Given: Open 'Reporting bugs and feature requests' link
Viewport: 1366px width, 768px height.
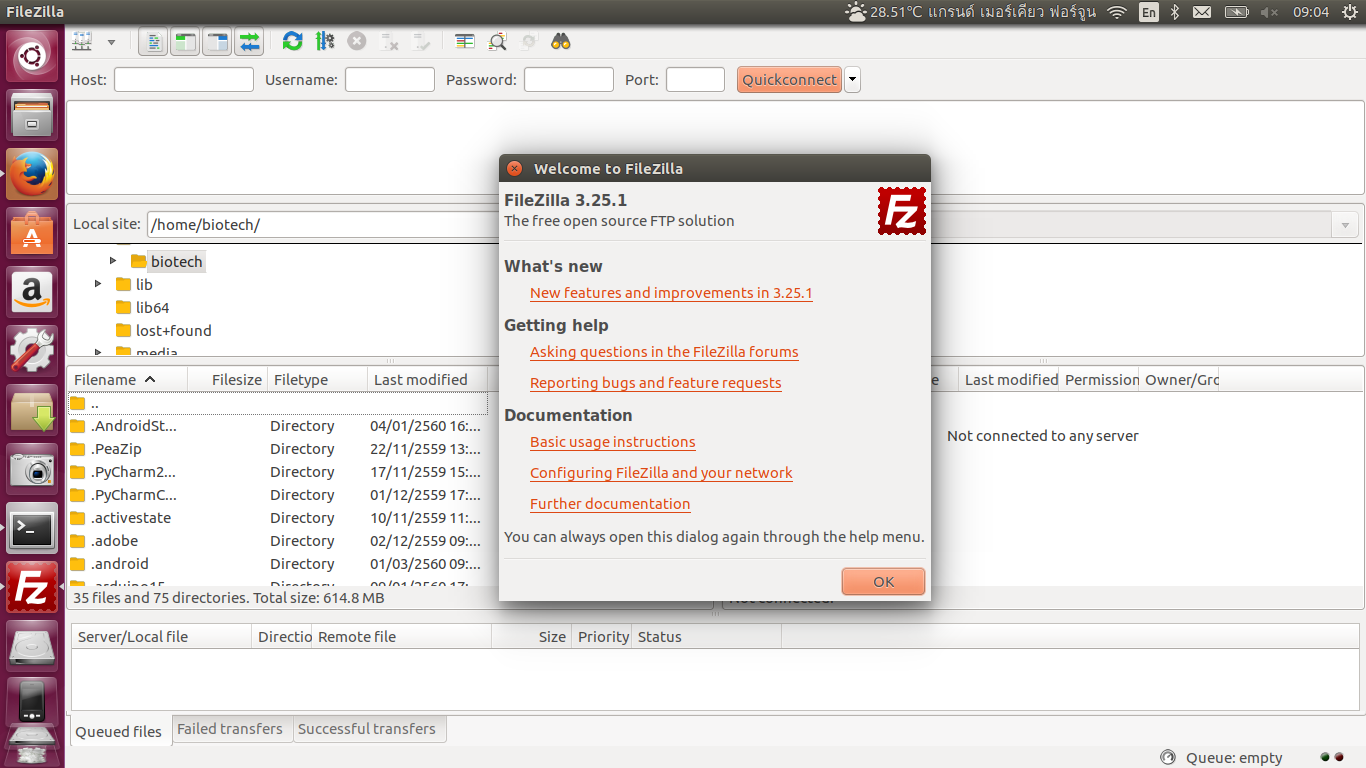Looking at the screenshot, I should 656,383.
